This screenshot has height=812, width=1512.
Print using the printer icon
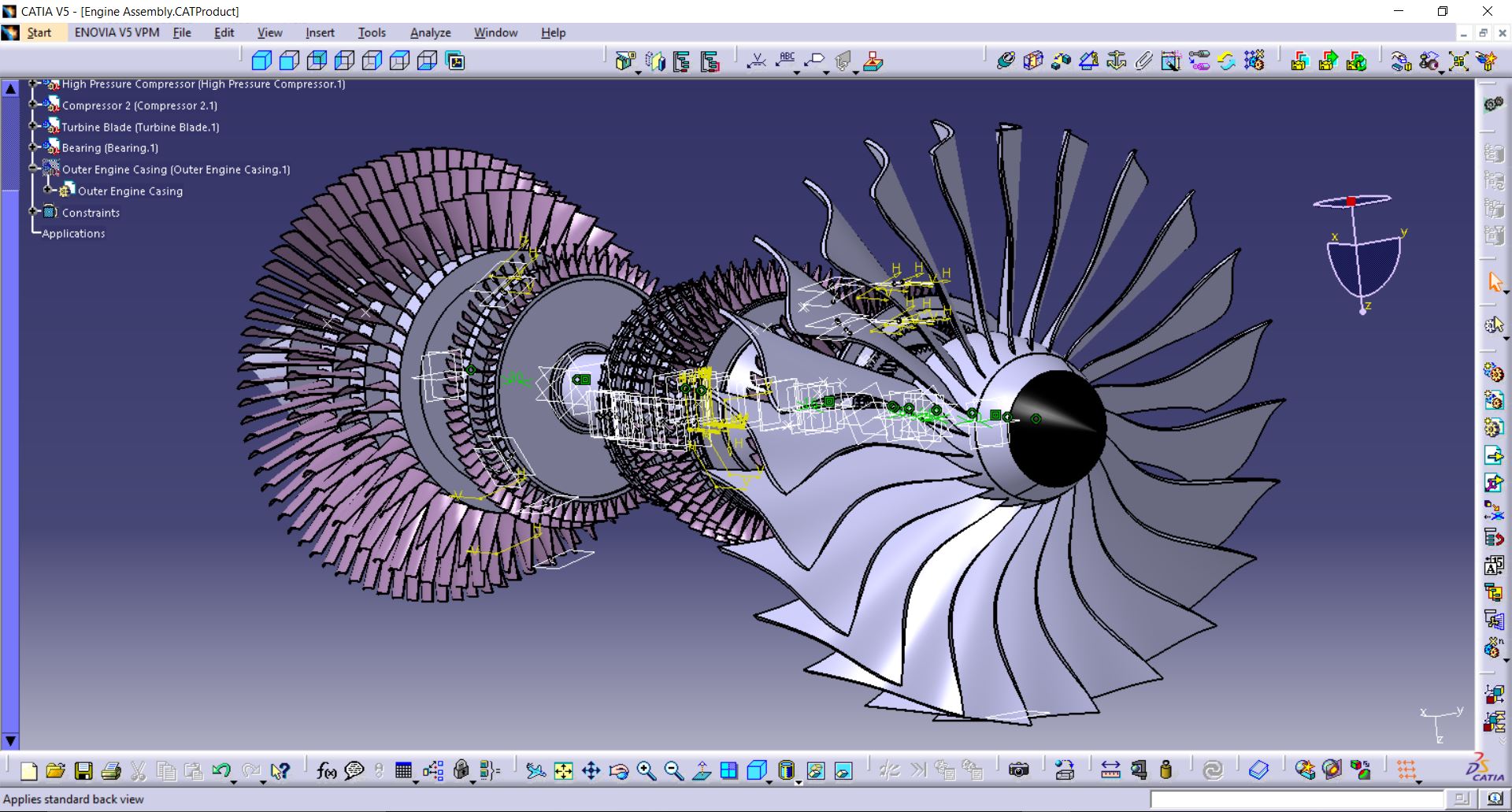click(111, 771)
